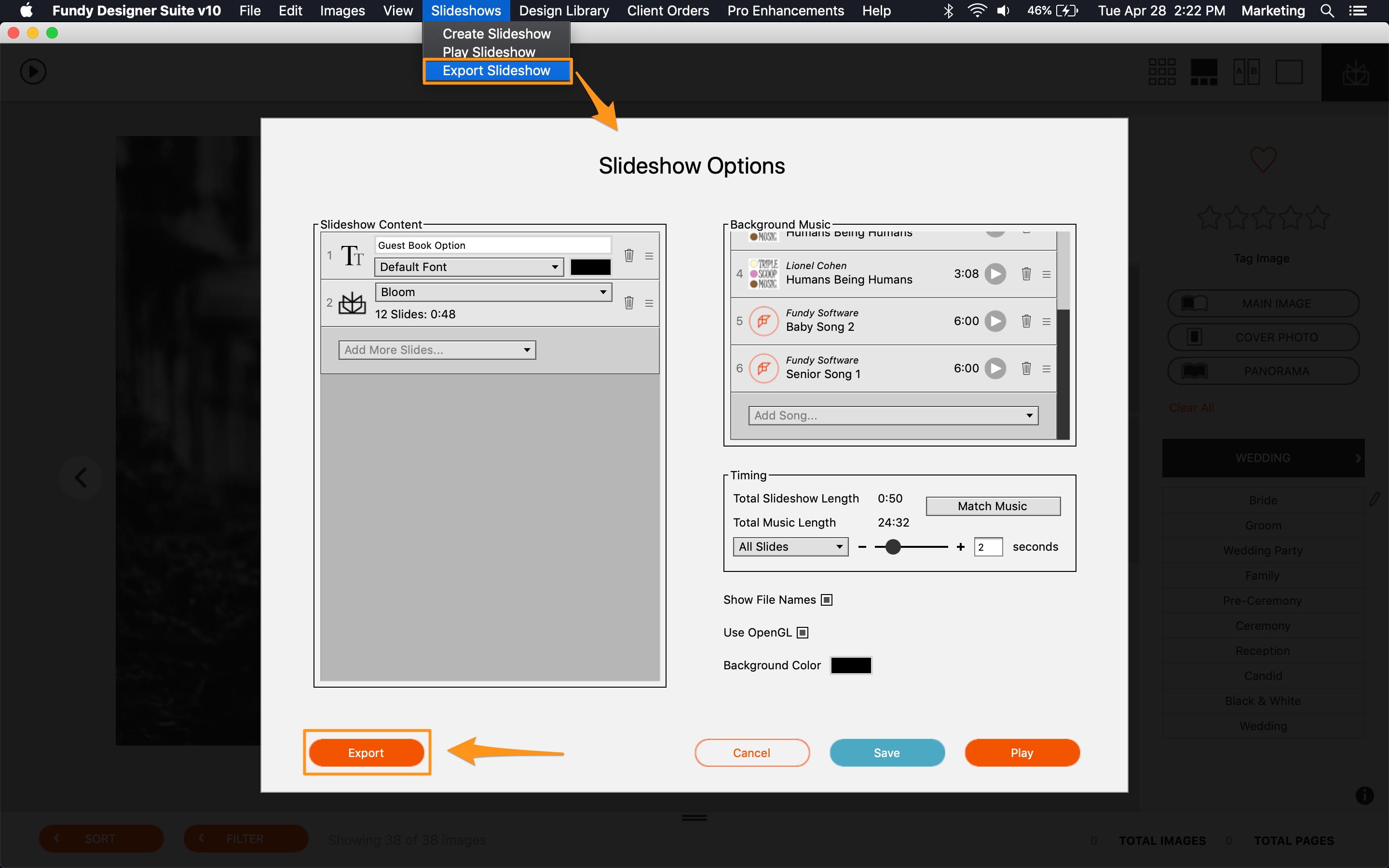Viewport: 1389px width, 868px height.
Task: Click reorder handle for Guest Book Option slide
Action: (x=649, y=256)
